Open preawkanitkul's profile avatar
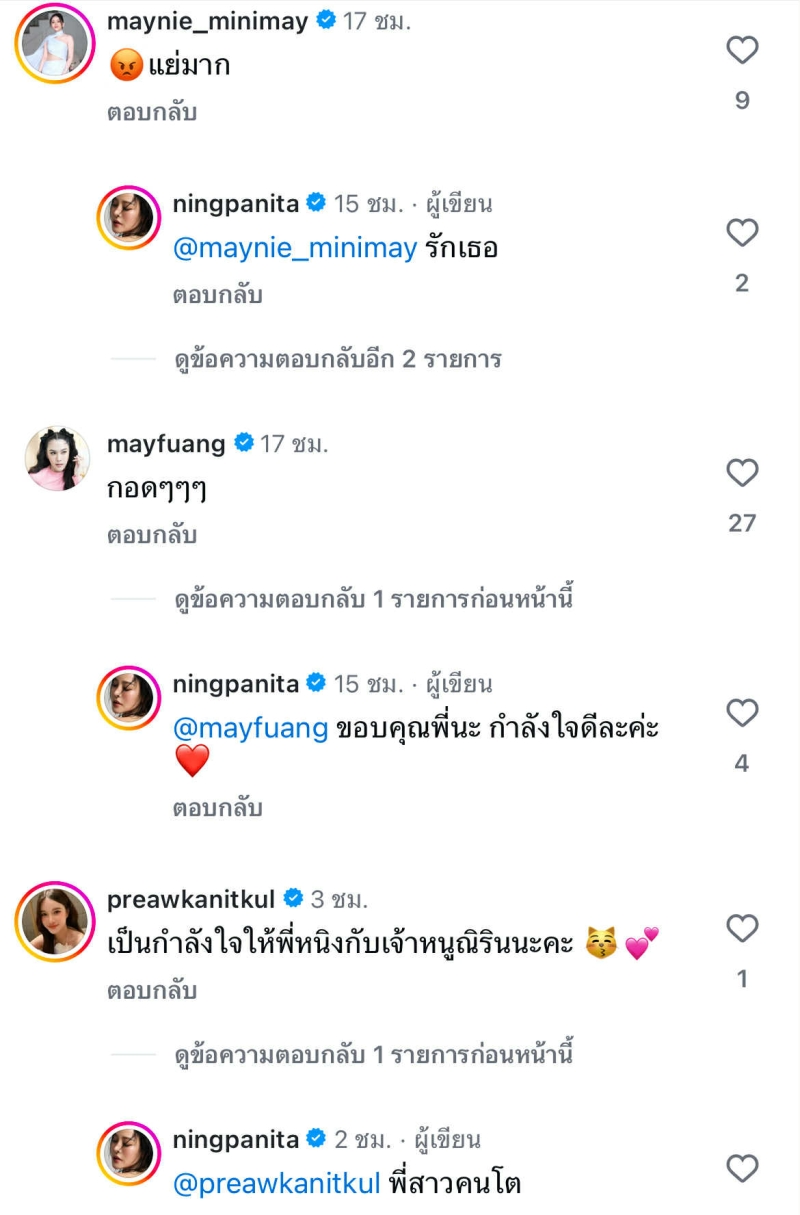 tap(54, 921)
